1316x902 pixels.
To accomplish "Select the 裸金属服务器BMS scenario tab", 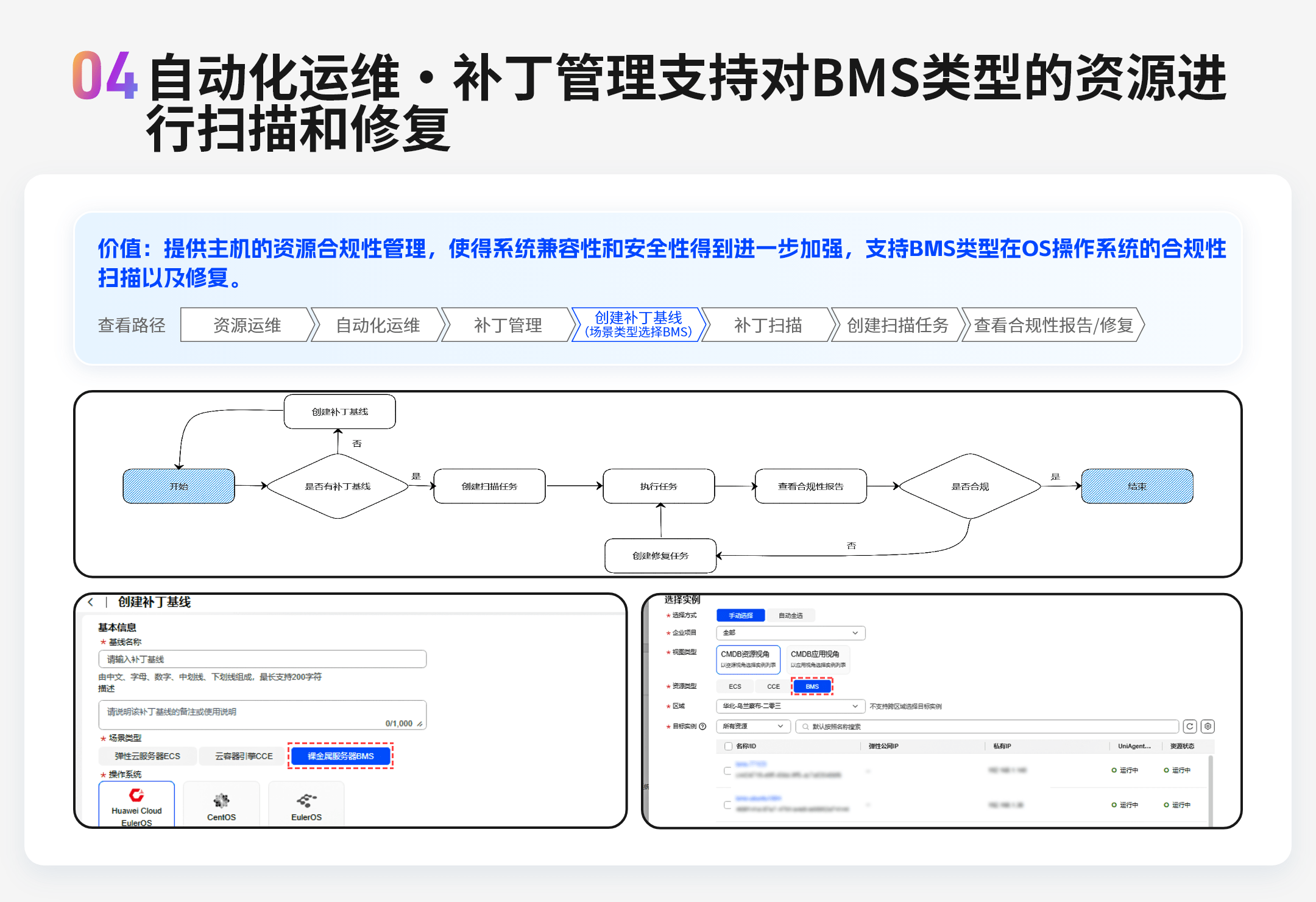I will [341, 756].
